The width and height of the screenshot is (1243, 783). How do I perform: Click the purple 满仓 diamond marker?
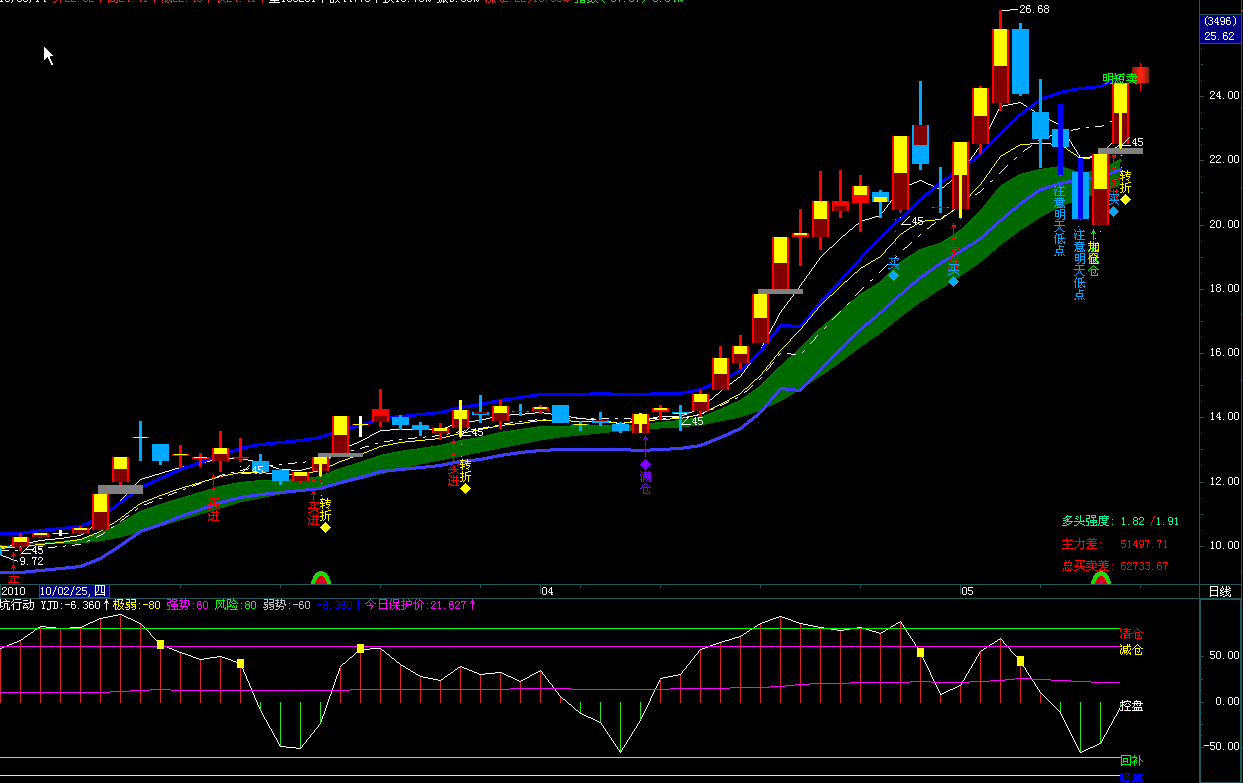[645, 464]
